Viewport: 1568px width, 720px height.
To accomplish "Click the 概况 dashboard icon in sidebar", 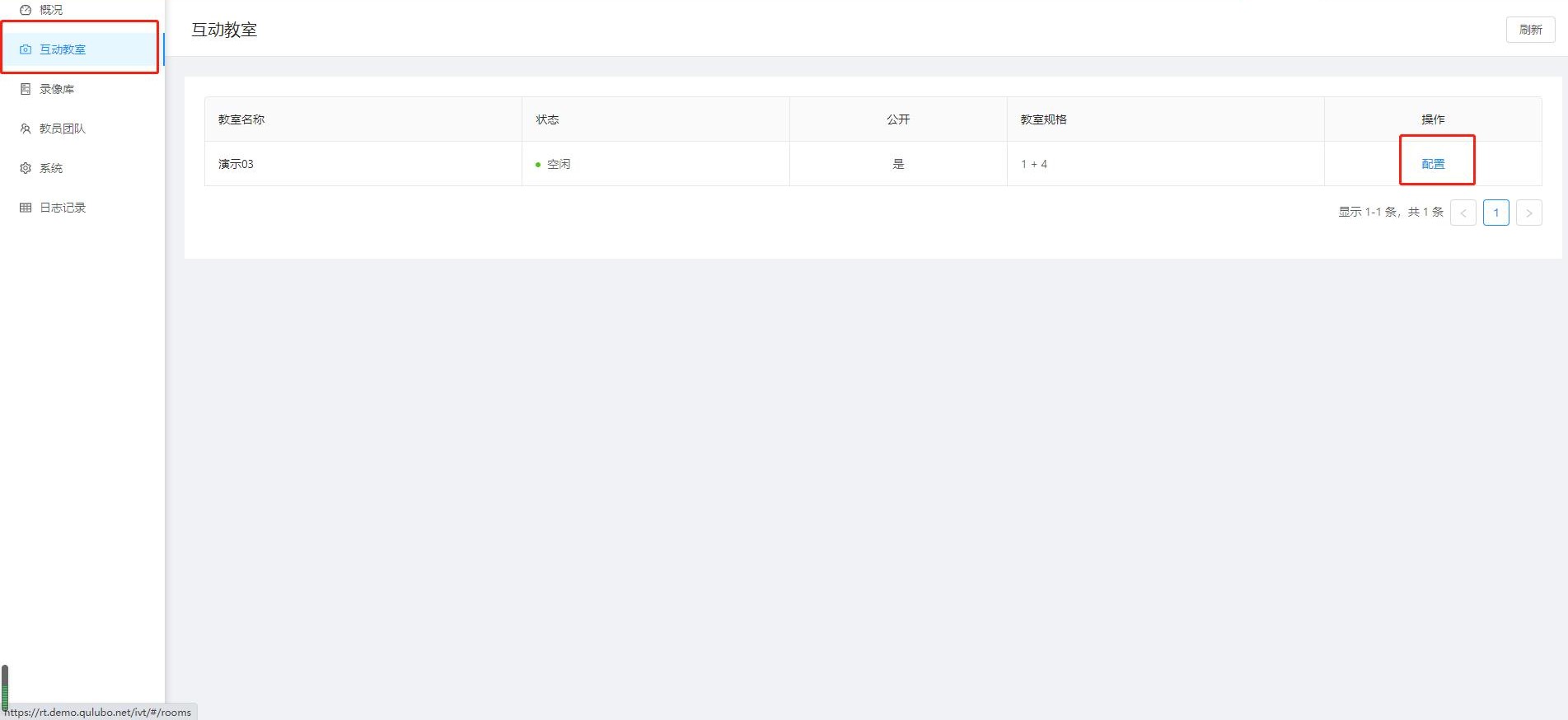I will point(26,10).
